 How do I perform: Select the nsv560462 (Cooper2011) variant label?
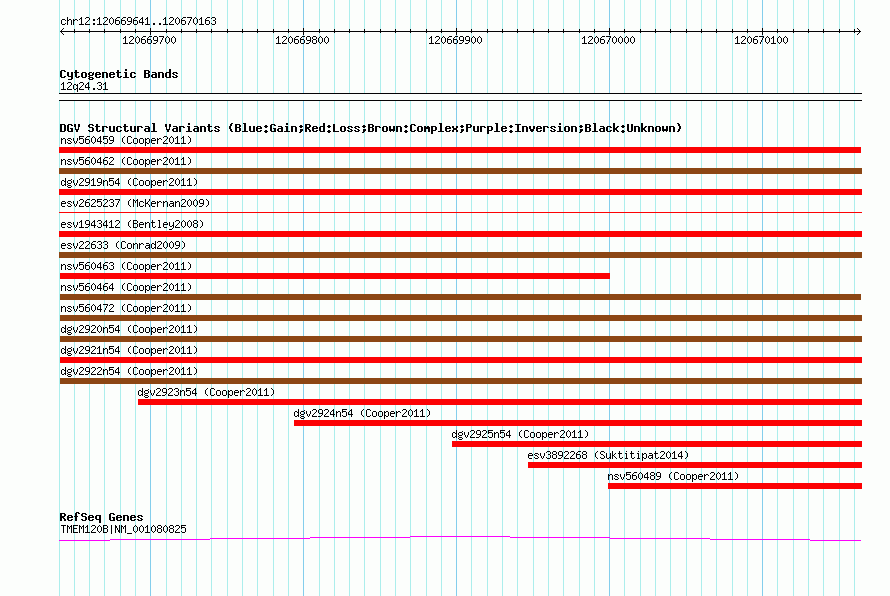click(126, 161)
